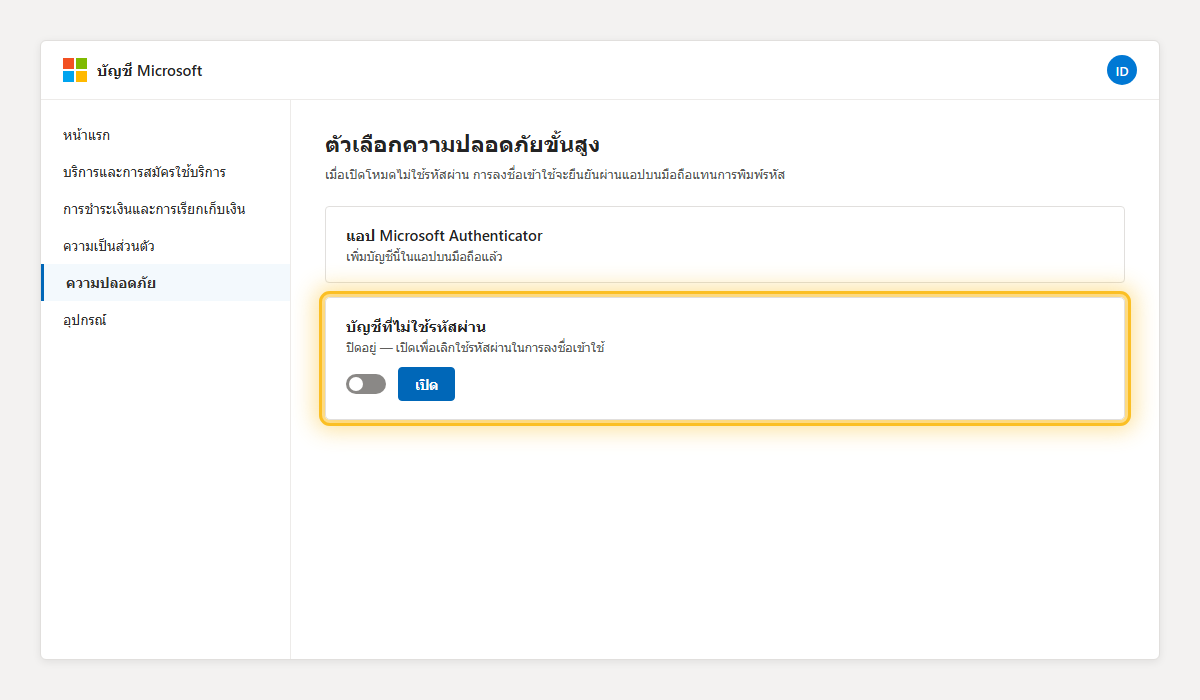Screen dimensions: 1200x700
Task: Open บริการและการสมัครใช้บริการ menu item
Action: coord(166,172)
